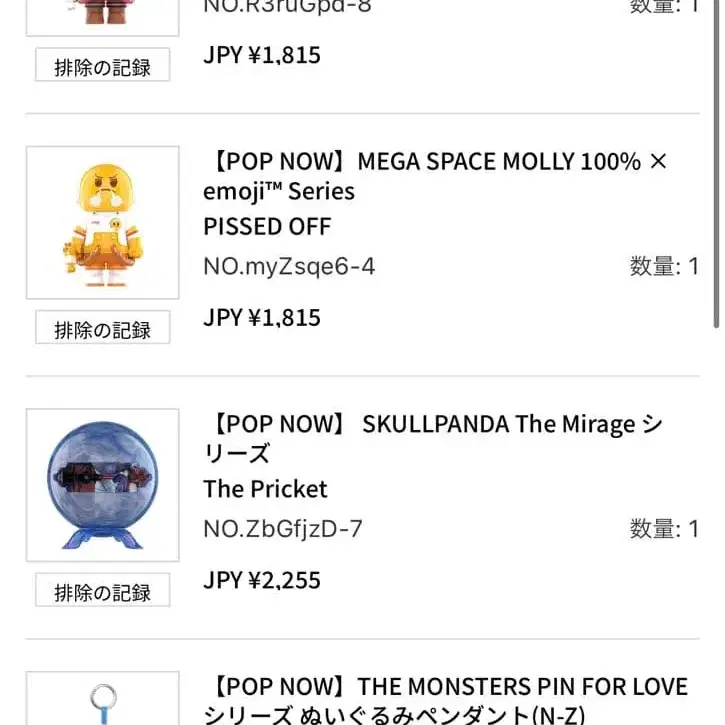725x725 pixels.
Task: Open THE MONSTERS PIN FOR LOVE title
Action: coord(445,700)
